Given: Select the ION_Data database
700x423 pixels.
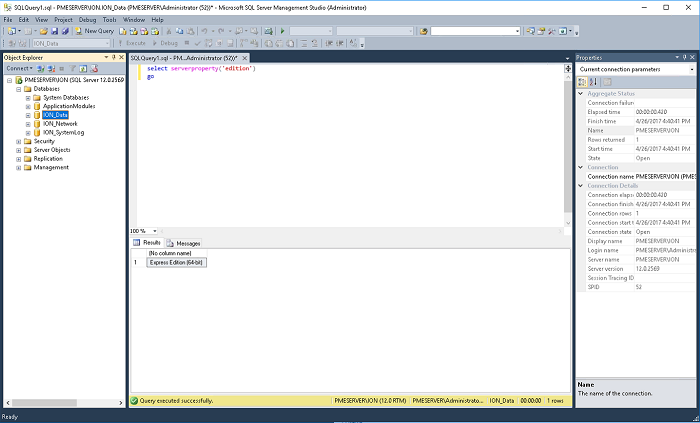Looking at the screenshot, I should click(x=55, y=115).
